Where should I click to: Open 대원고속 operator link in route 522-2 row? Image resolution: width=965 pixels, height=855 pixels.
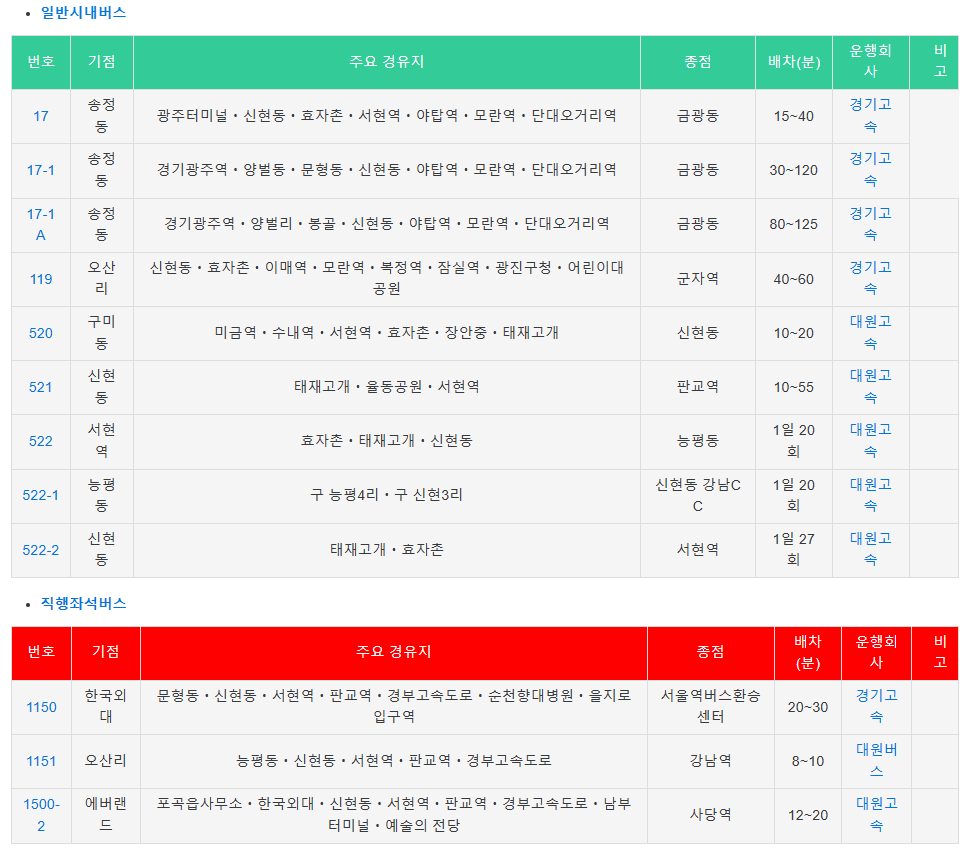870,549
